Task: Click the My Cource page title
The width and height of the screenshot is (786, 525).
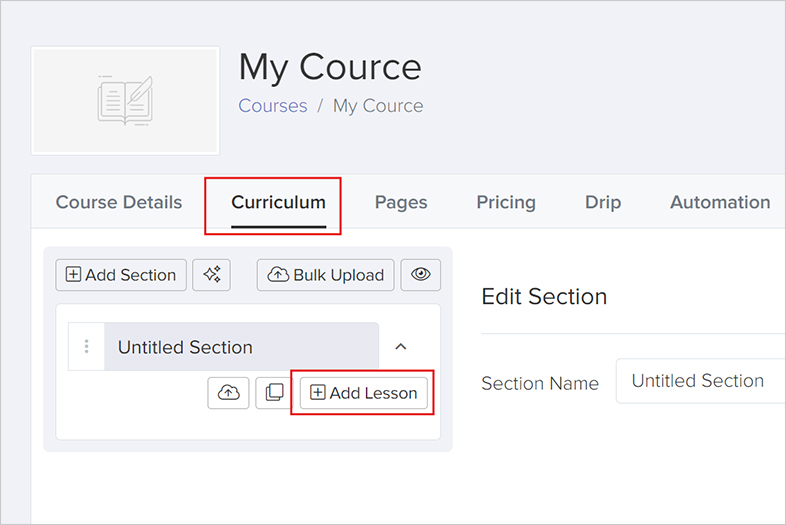Action: 330,67
